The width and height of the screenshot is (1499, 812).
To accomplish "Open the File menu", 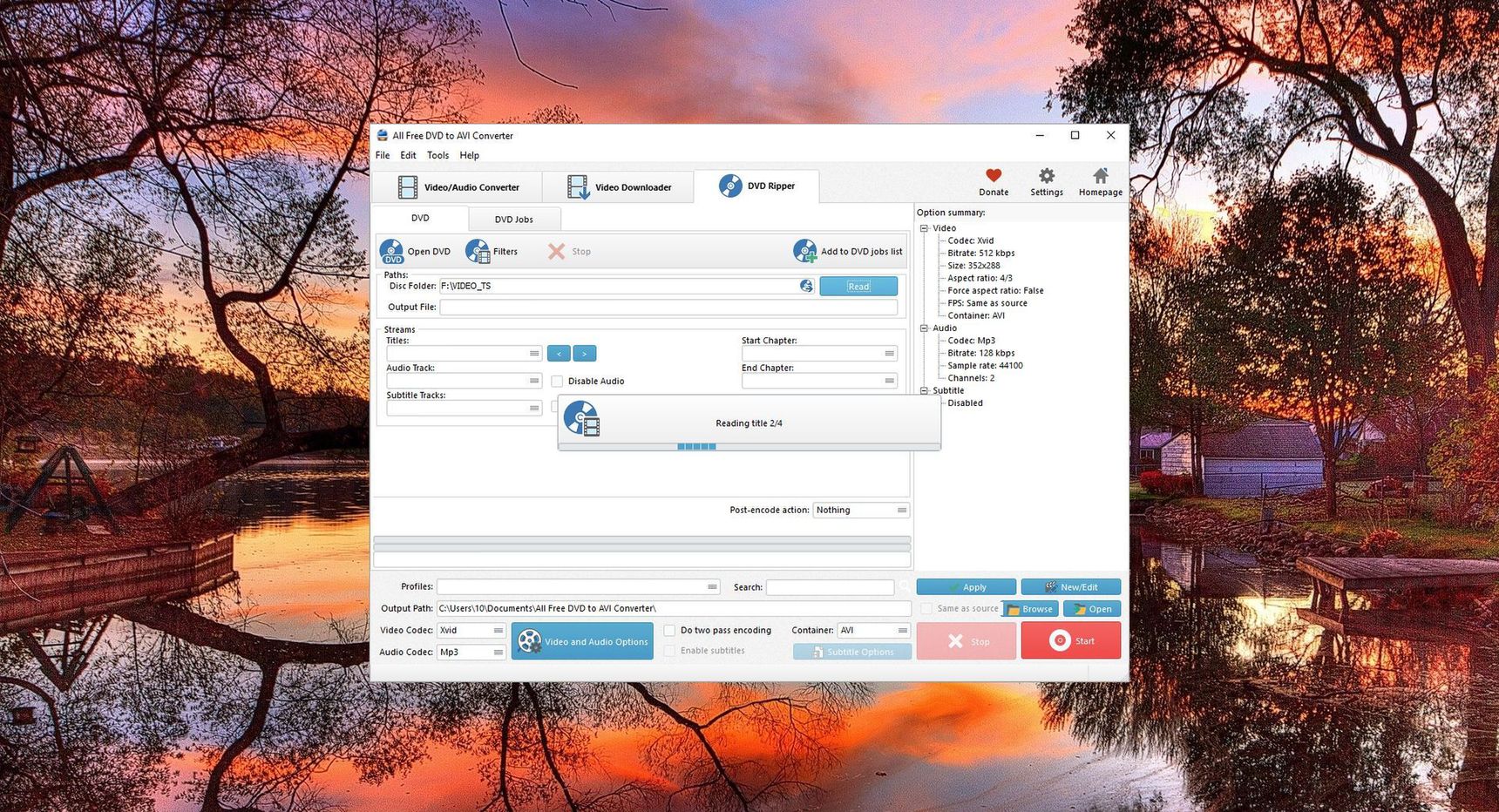I will coord(383,155).
